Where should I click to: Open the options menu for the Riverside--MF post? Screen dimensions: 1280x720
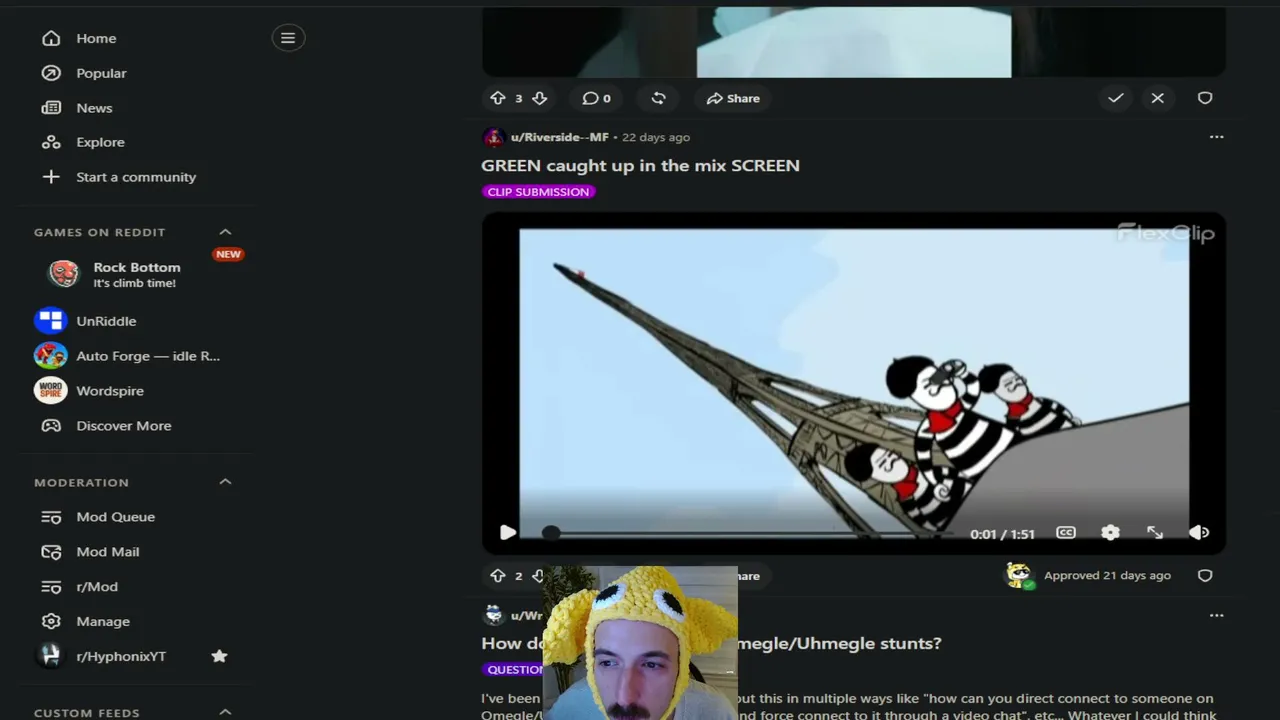(1216, 137)
